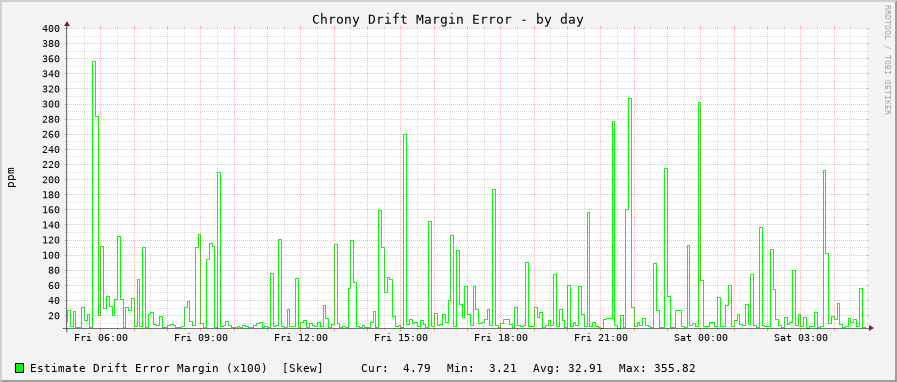The image size is (897, 382).
Task: Click the peak of the tall spike after Fri 21:00
Action: coord(630,99)
